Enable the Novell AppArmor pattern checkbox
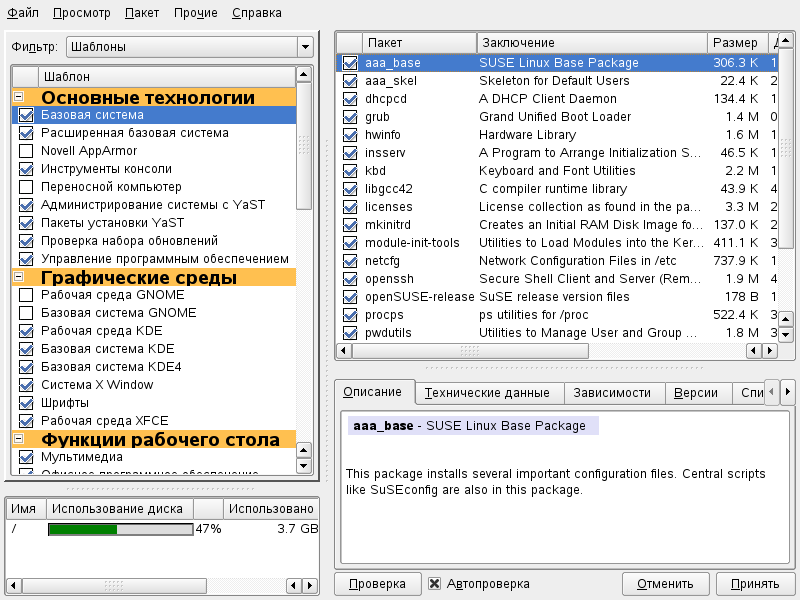Screen dimensions: 800x600 [26, 151]
